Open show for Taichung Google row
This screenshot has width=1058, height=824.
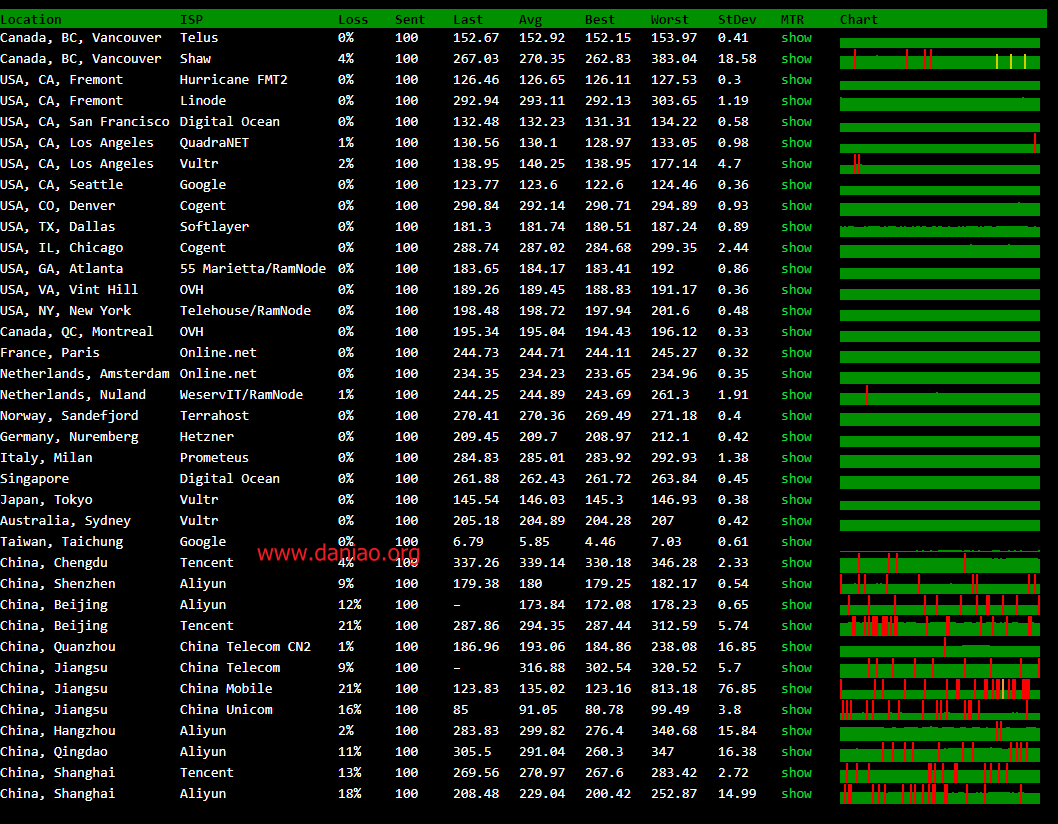[x=796, y=541]
